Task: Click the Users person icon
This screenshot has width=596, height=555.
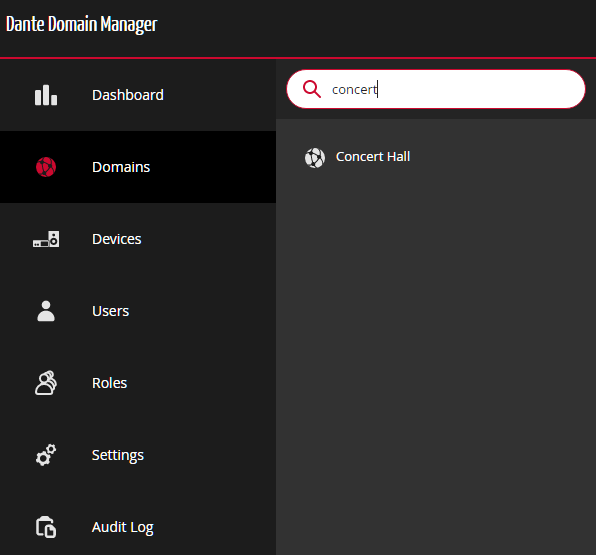Action: [46, 311]
